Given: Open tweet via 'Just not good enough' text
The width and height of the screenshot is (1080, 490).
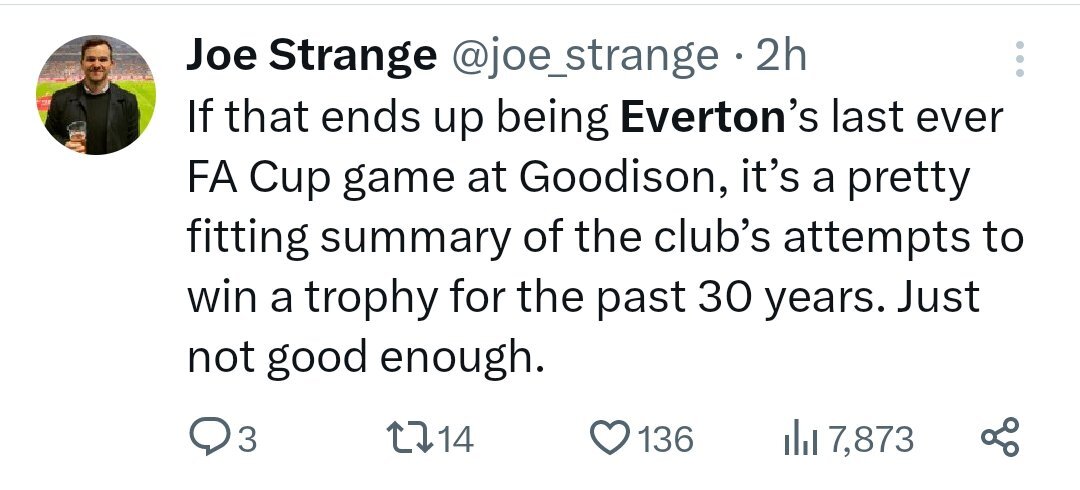Looking at the screenshot, I should 583,328.
